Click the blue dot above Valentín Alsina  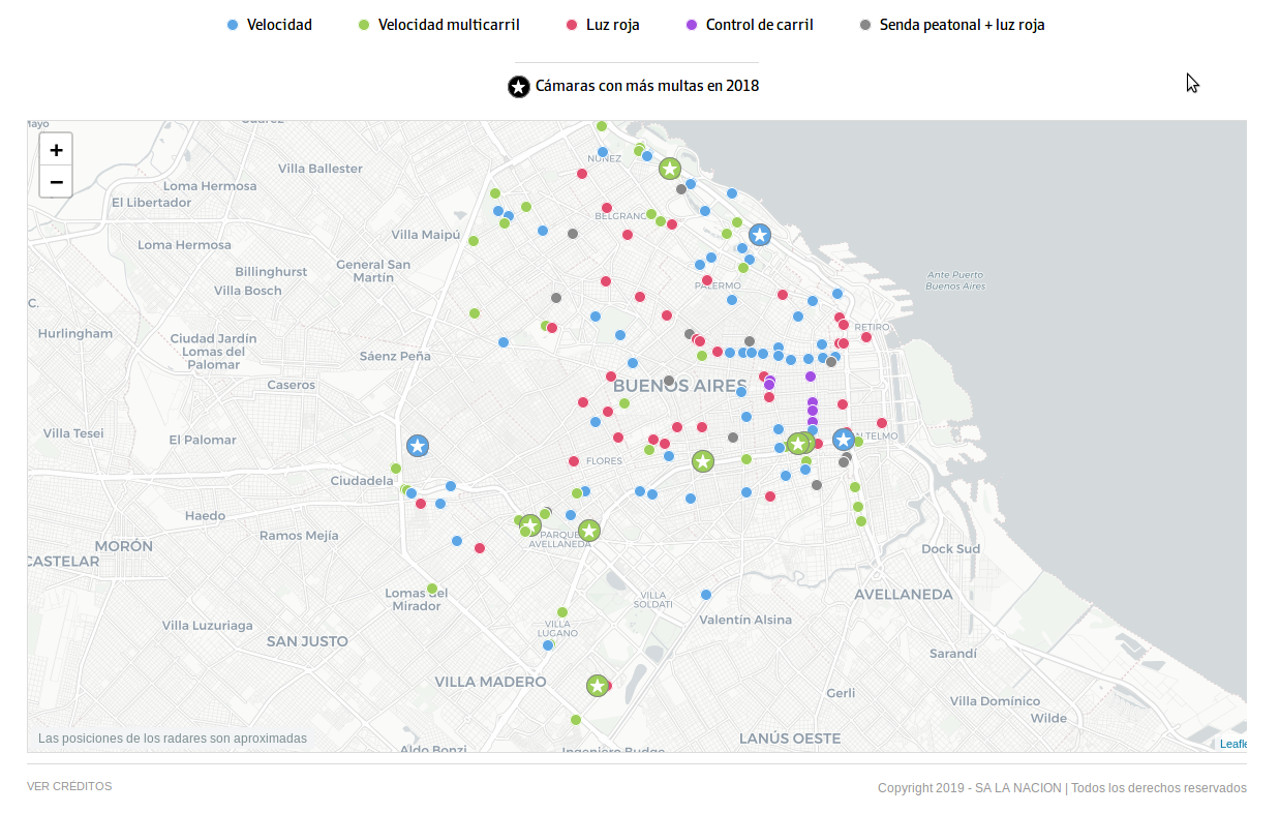[706, 595]
